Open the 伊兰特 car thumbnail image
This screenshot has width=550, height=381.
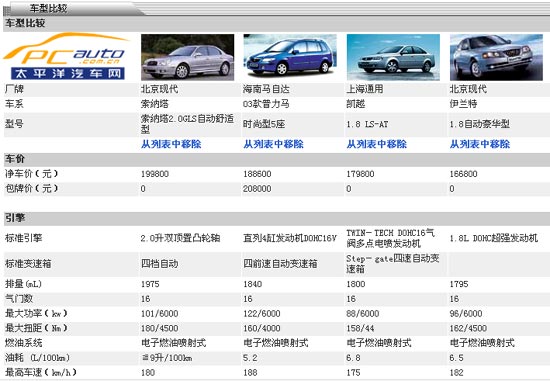coord(496,57)
